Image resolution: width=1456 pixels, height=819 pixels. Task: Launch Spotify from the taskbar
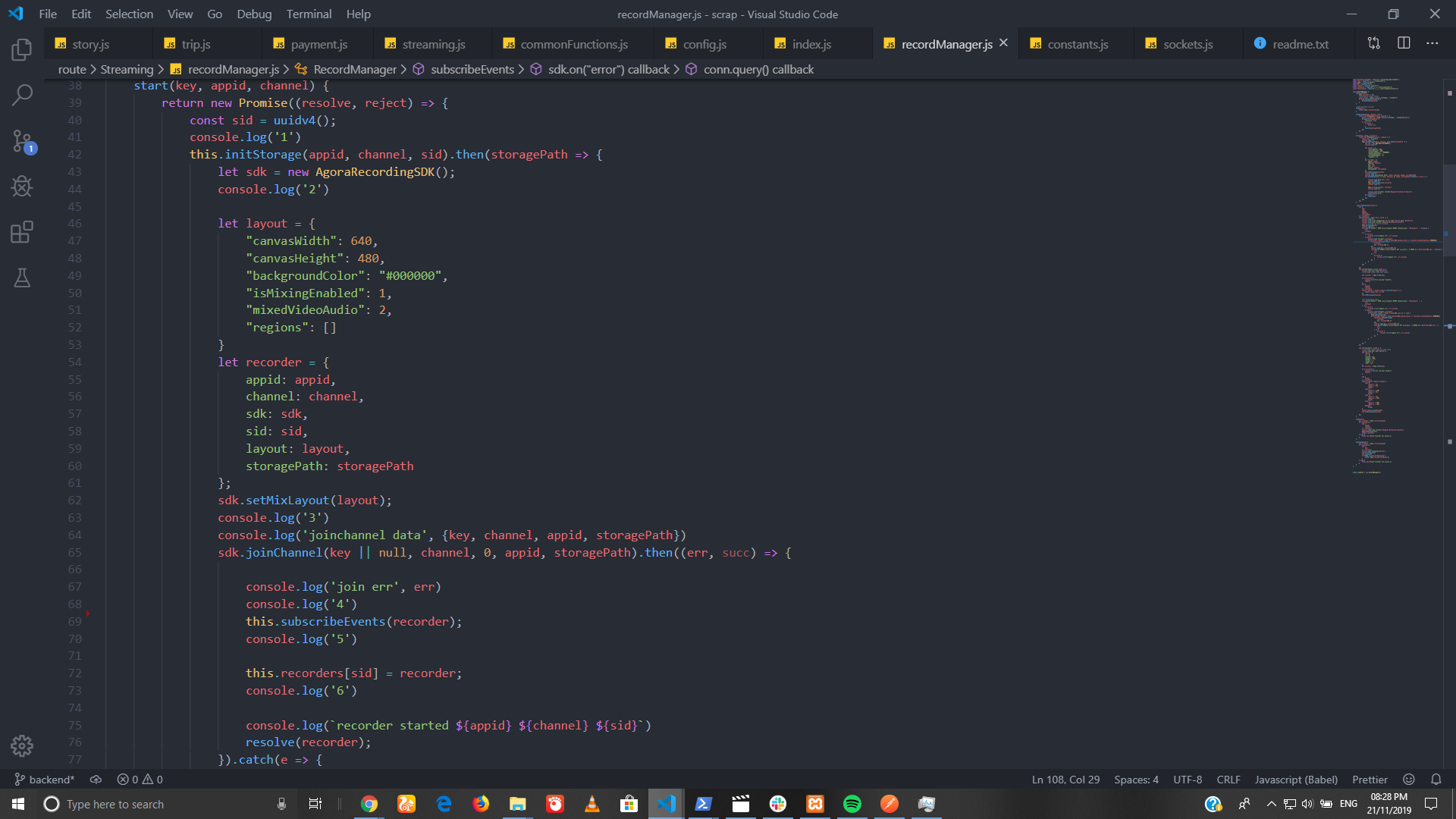852,804
